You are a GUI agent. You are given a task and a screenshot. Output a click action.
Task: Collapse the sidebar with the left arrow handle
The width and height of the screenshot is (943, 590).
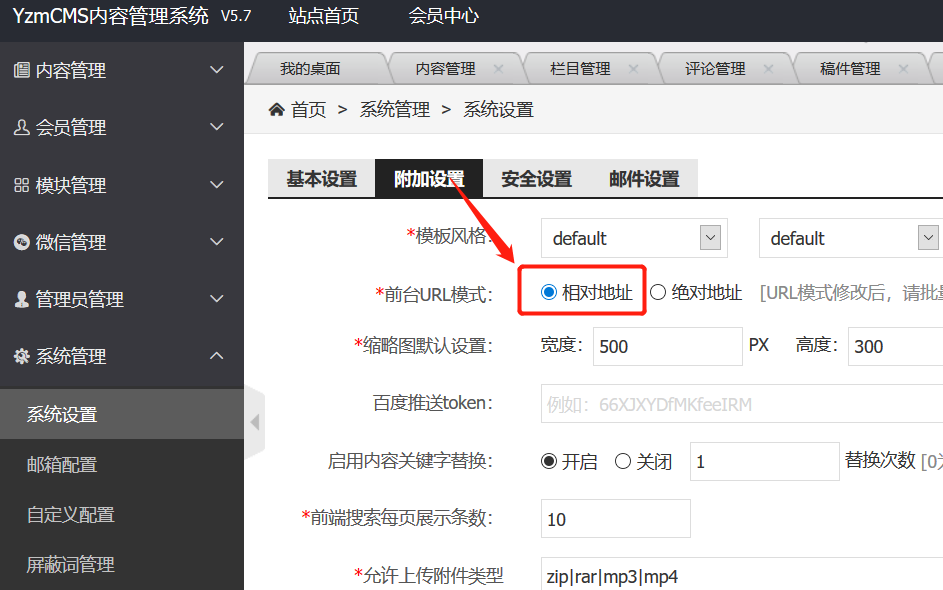pyautogui.click(x=254, y=422)
